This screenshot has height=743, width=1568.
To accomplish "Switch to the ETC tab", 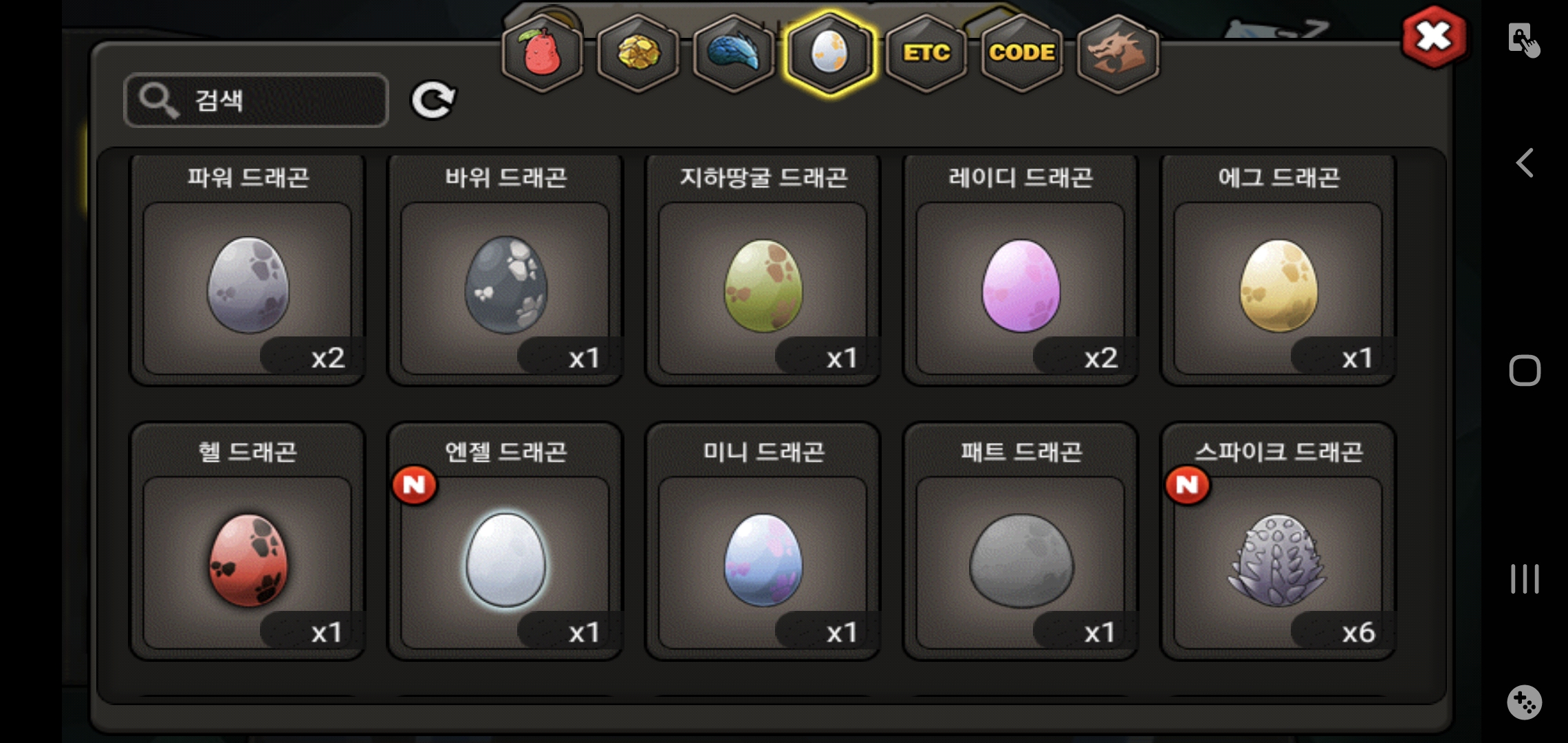I will (926, 53).
